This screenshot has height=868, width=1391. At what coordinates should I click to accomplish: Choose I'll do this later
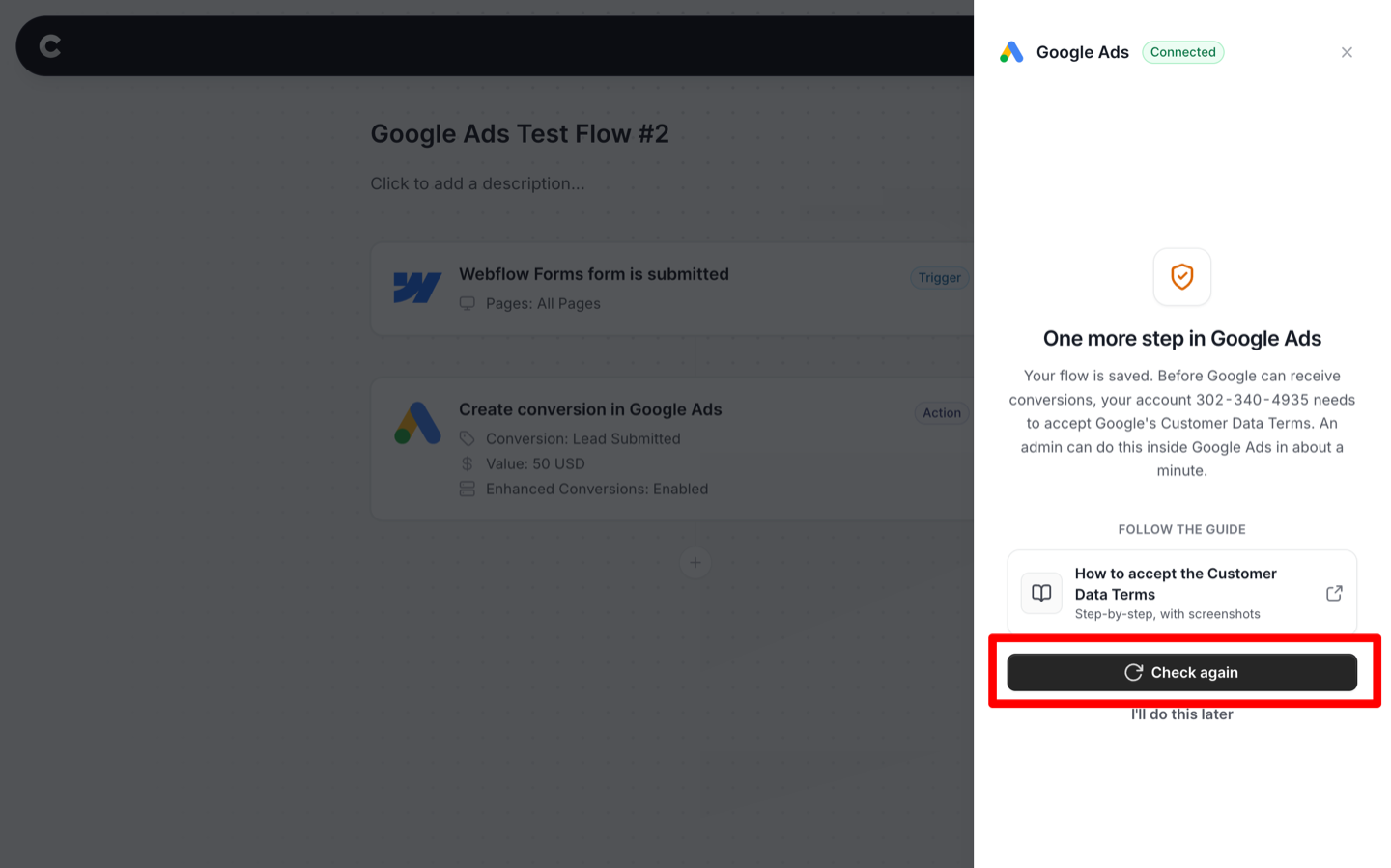(x=1181, y=714)
